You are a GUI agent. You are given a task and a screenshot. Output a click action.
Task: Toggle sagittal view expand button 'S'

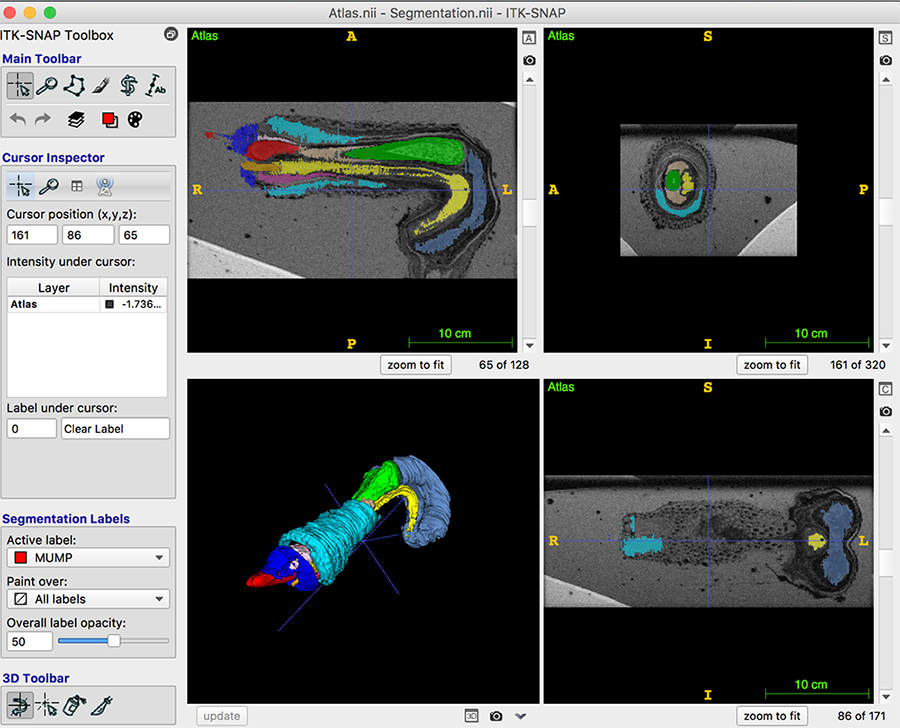tap(885, 38)
